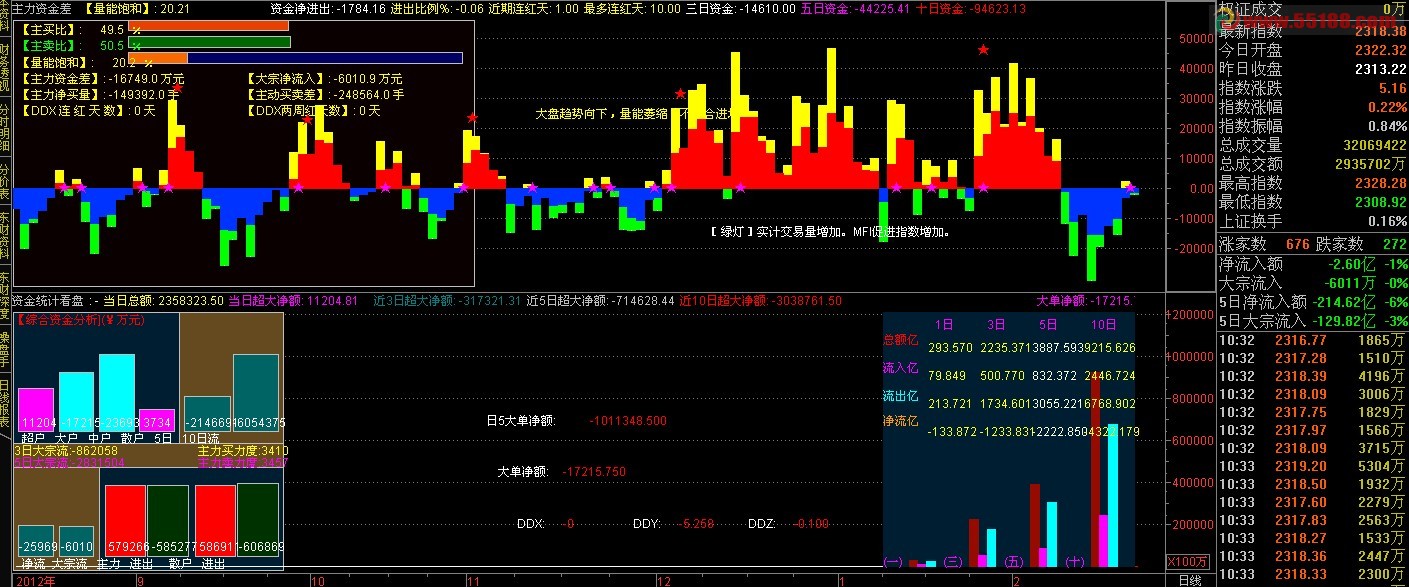Click the 量能饱和 orange-blue progress bar
The height and width of the screenshot is (587, 1409).
click(295, 59)
